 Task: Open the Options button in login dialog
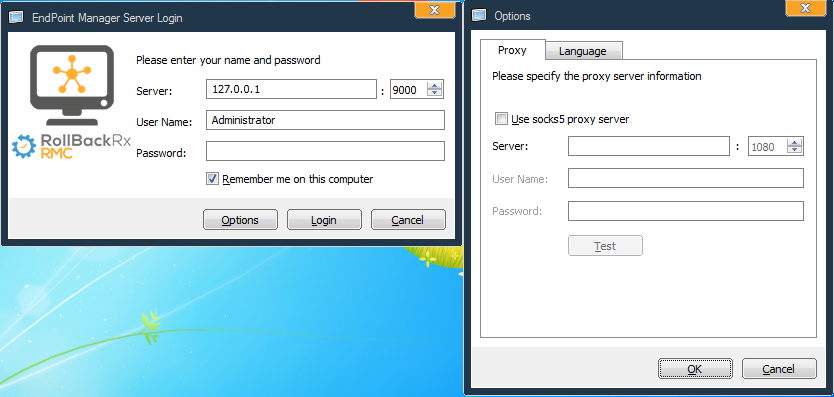(x=240, y=220)
